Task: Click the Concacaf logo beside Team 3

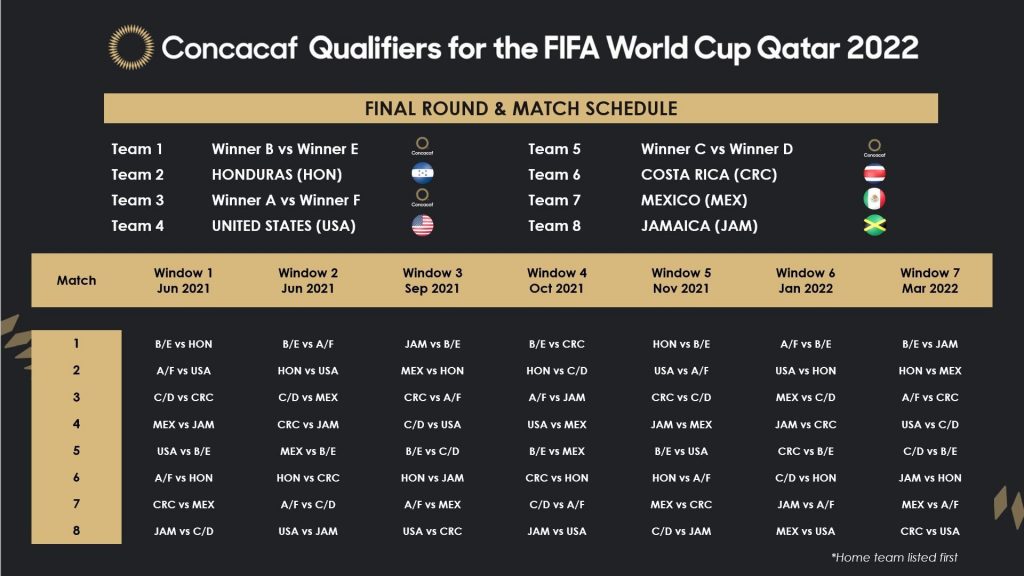Action: point(422,199)
